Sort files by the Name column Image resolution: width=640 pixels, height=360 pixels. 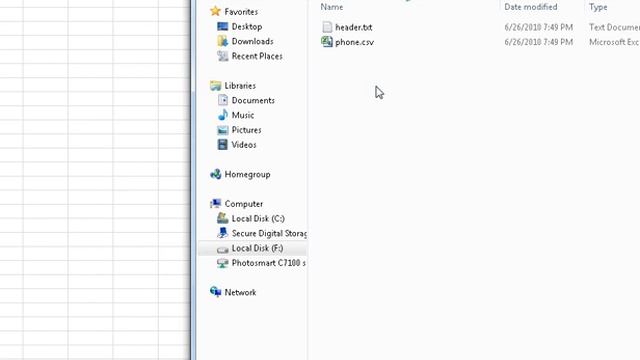[331, 7]
